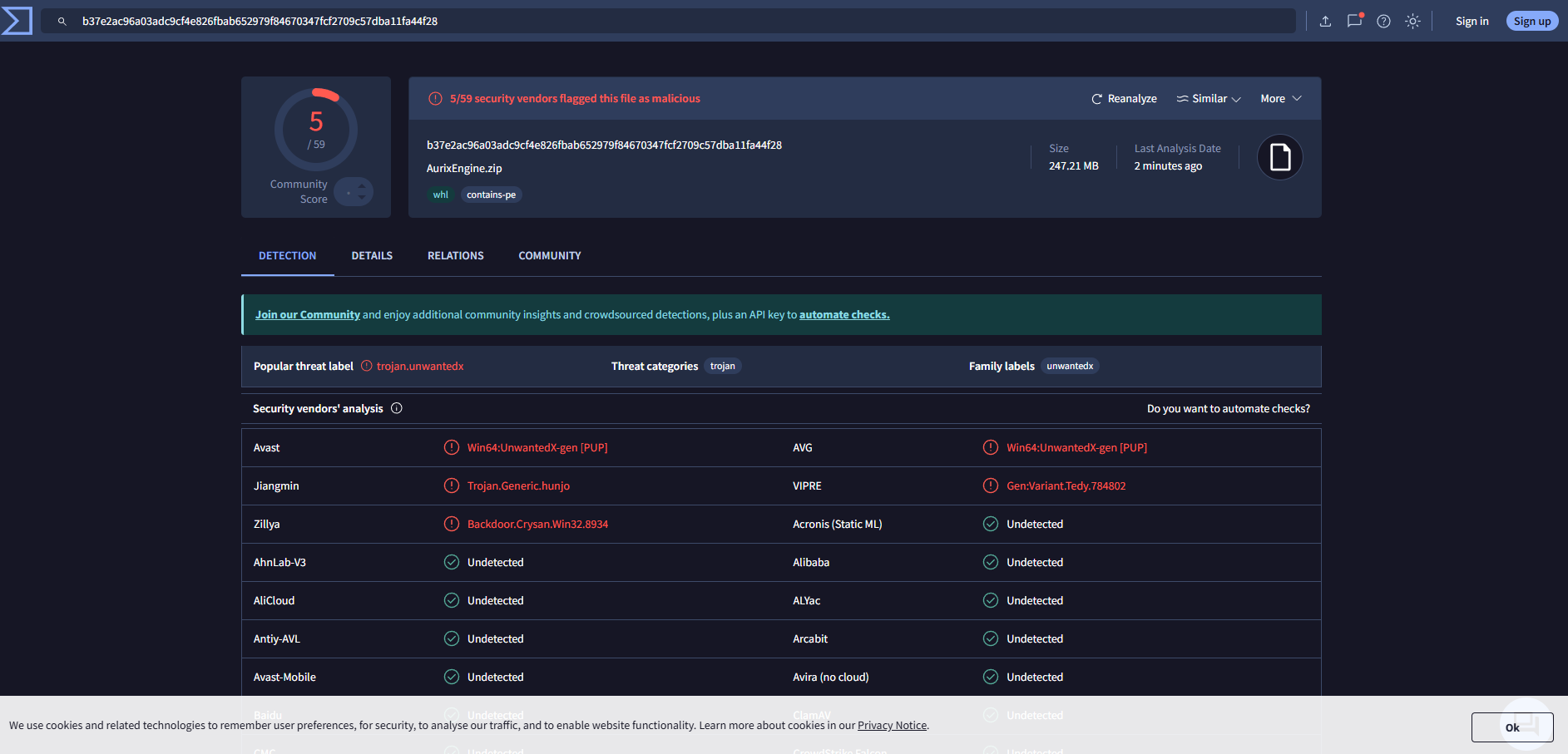
Task: Open the More dropdown menu
Action: point(1281,98)
